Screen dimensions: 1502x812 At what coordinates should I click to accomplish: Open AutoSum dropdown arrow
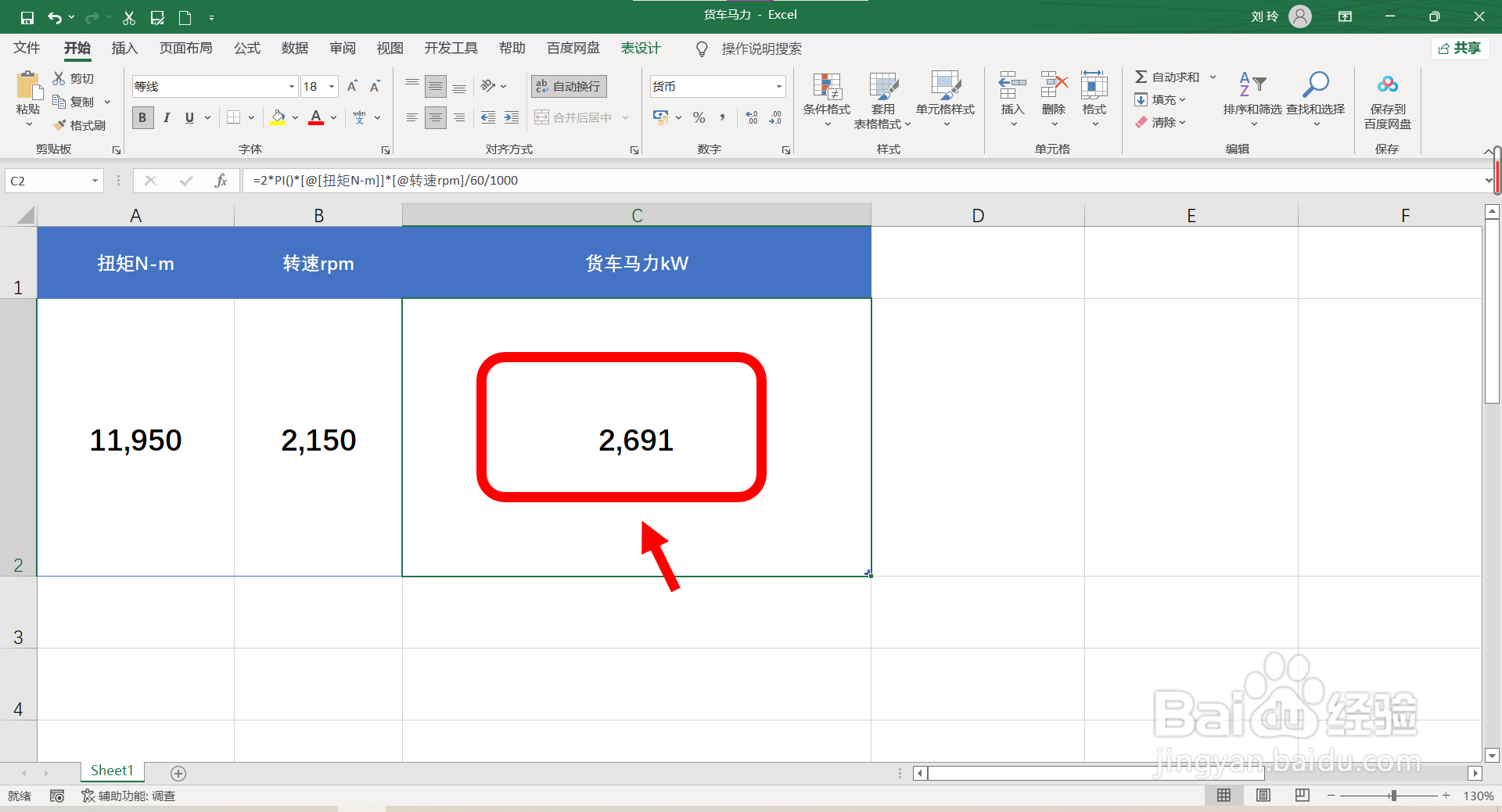1213,77
